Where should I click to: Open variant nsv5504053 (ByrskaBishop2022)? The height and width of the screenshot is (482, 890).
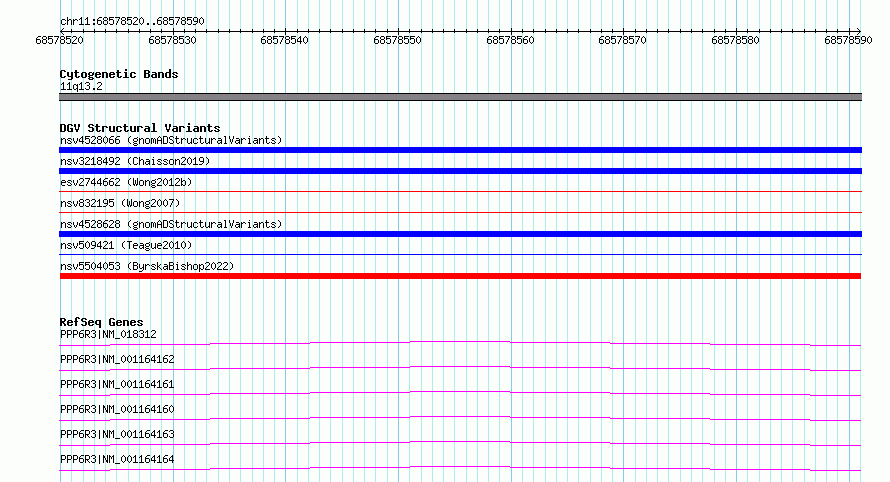point(147,266)
